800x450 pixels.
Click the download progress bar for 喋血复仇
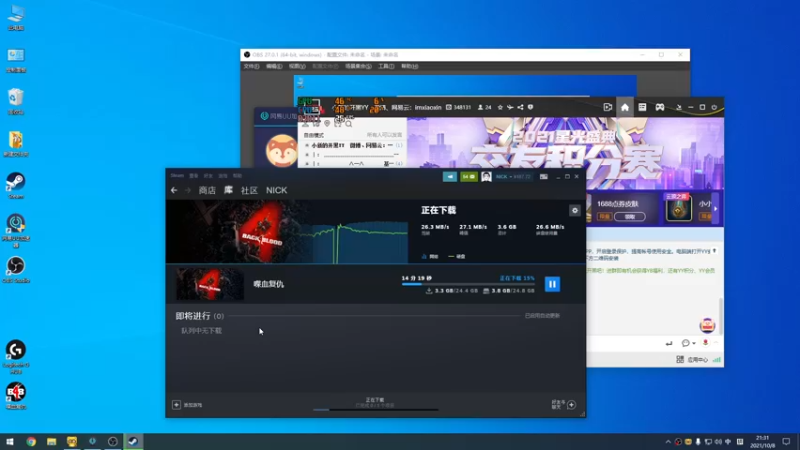click(468, 284)
